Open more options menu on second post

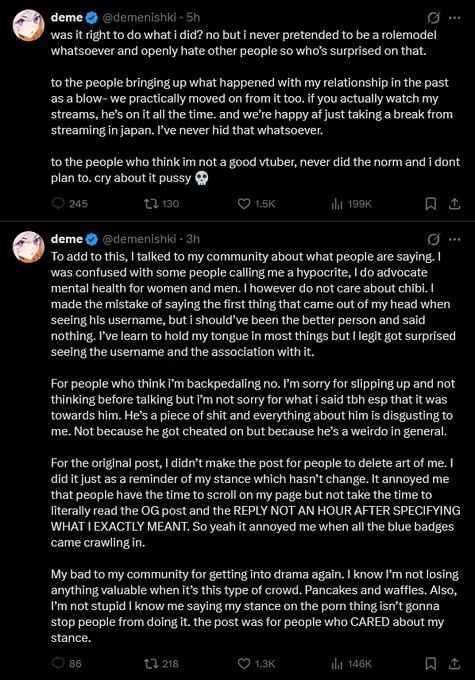coord(454,239)
